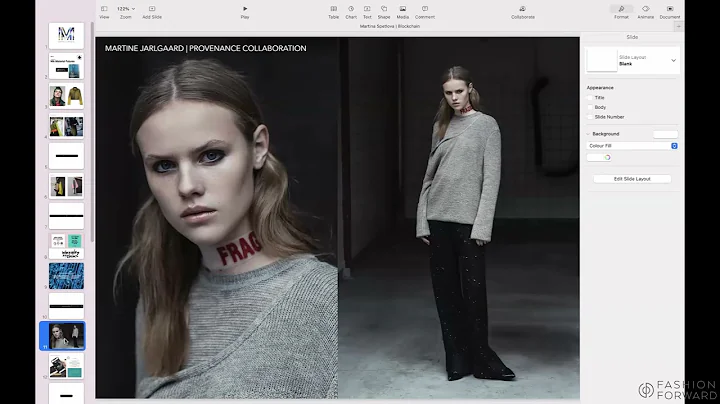Insert a Chart from toolbar

click(351, 9)
